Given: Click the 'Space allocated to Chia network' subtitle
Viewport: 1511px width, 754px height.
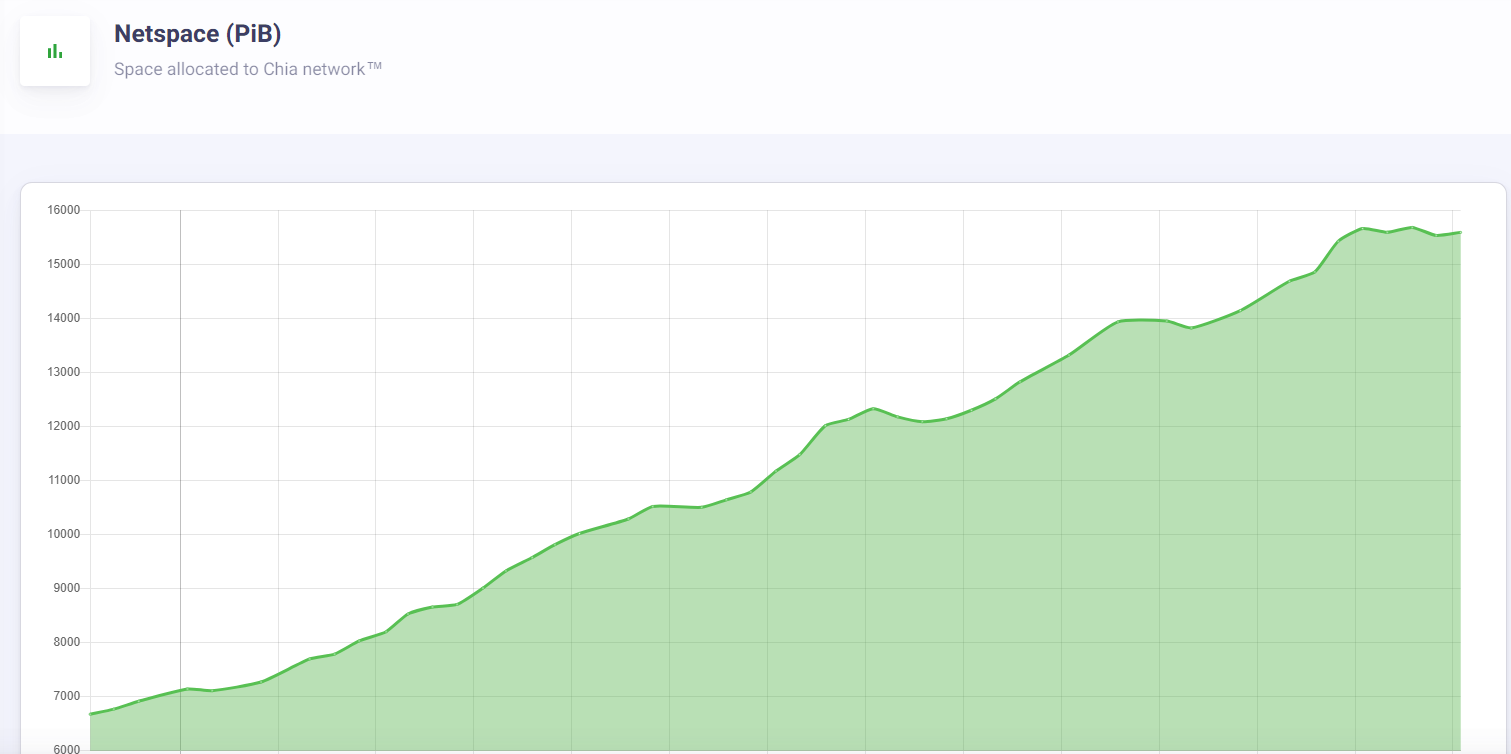Looking at the screenshot, I should pyautogui.click(x=248, y=70).
